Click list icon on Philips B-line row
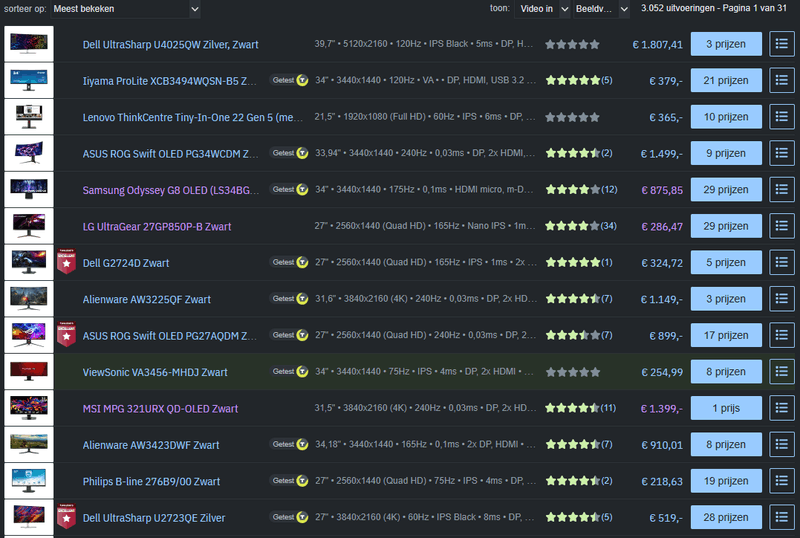This screenshot has height=538, width=800. (781, 481)
